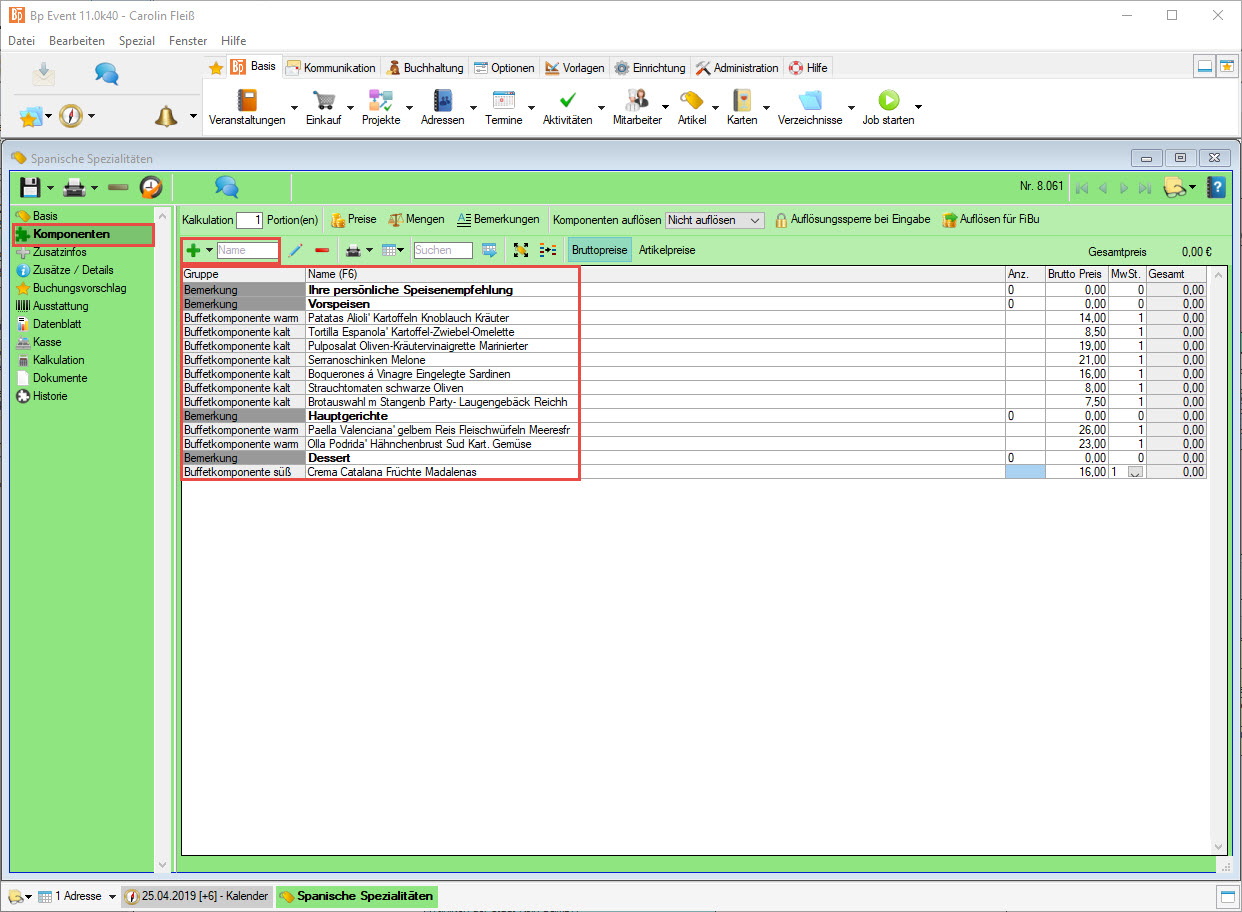Click the save floppy disk icon
The image size is (1242, 912).
(30, 187)
